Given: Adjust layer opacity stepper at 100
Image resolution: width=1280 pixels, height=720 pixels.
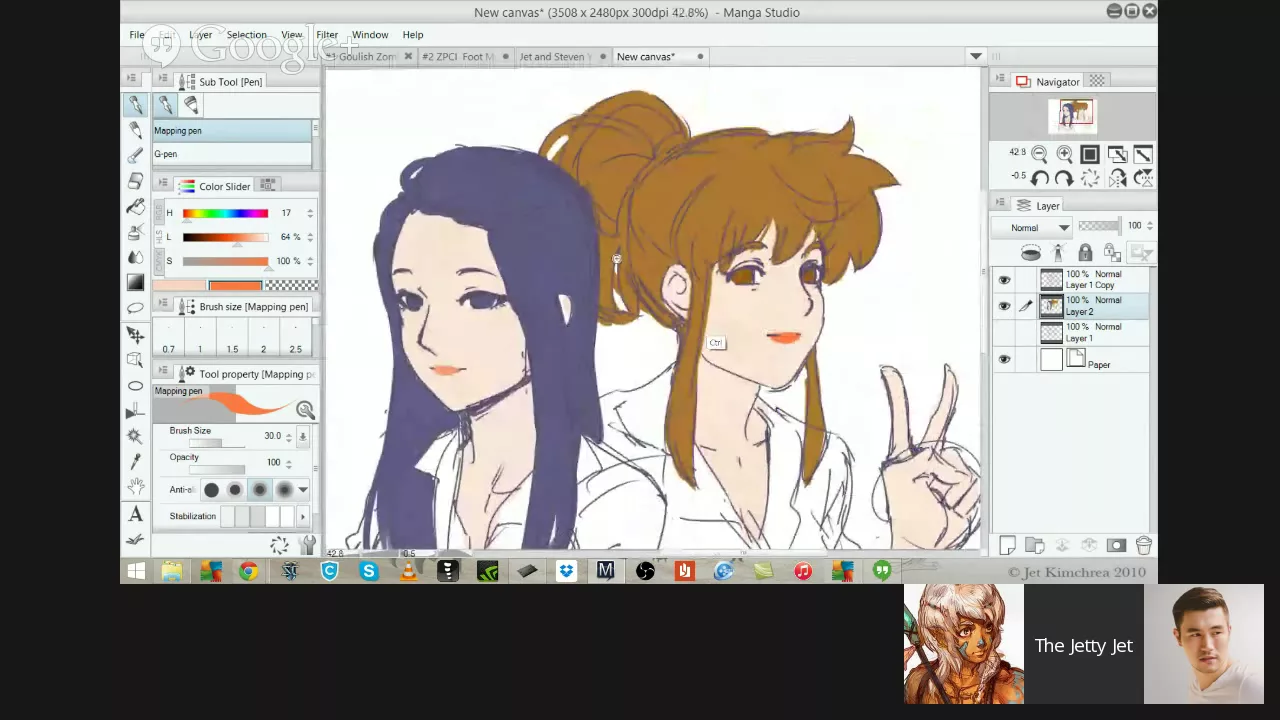Looking at the screenshot, I should [x=1149, y=226].
